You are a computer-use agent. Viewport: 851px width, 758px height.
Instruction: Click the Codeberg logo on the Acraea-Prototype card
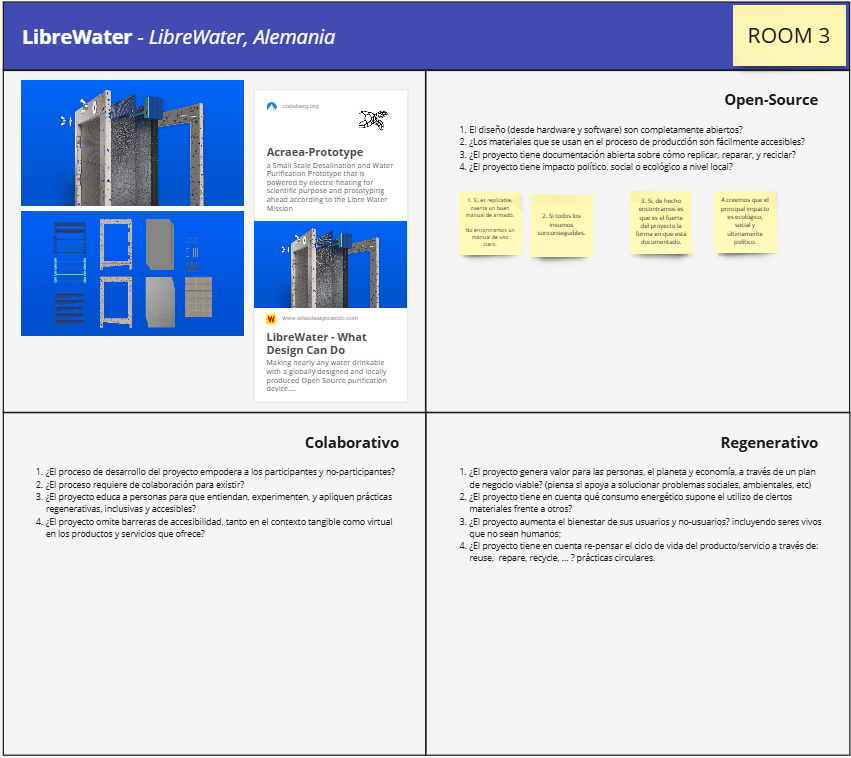(272, 106)
